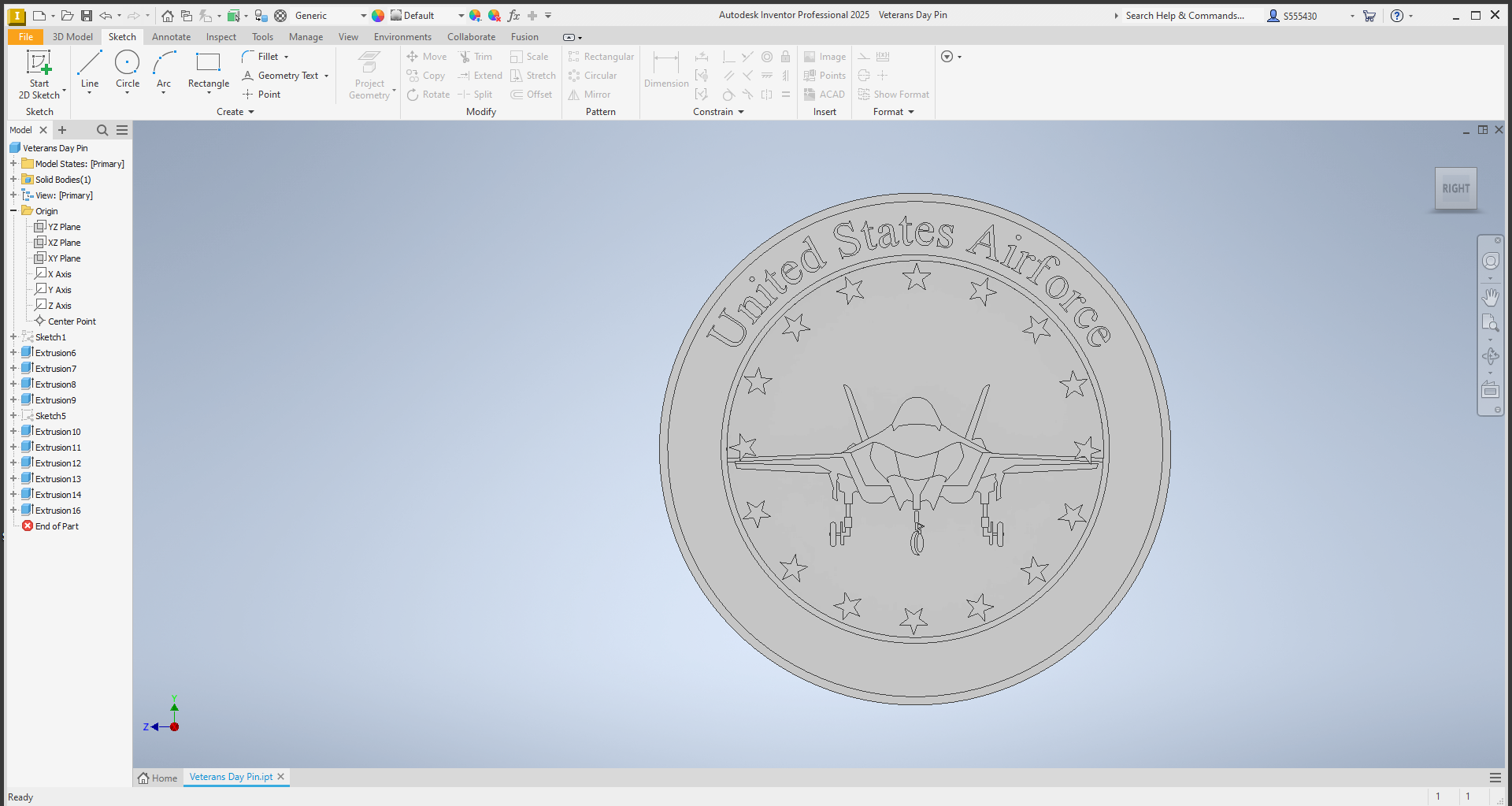Expand the Solid Bodies(1) node
Screen dimensions: 1512x806
pos(13,180)
